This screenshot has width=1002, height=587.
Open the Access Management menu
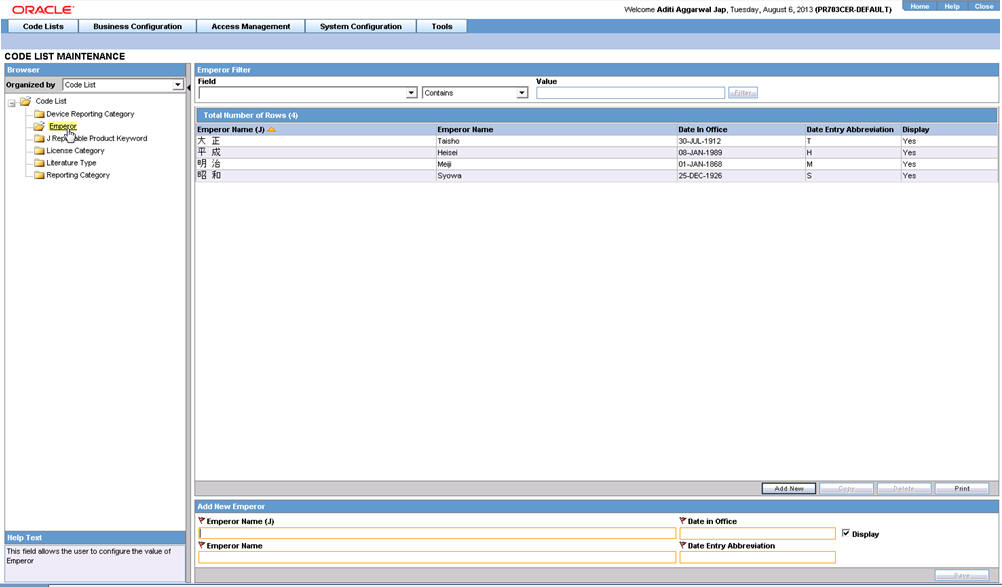point(250,26)
